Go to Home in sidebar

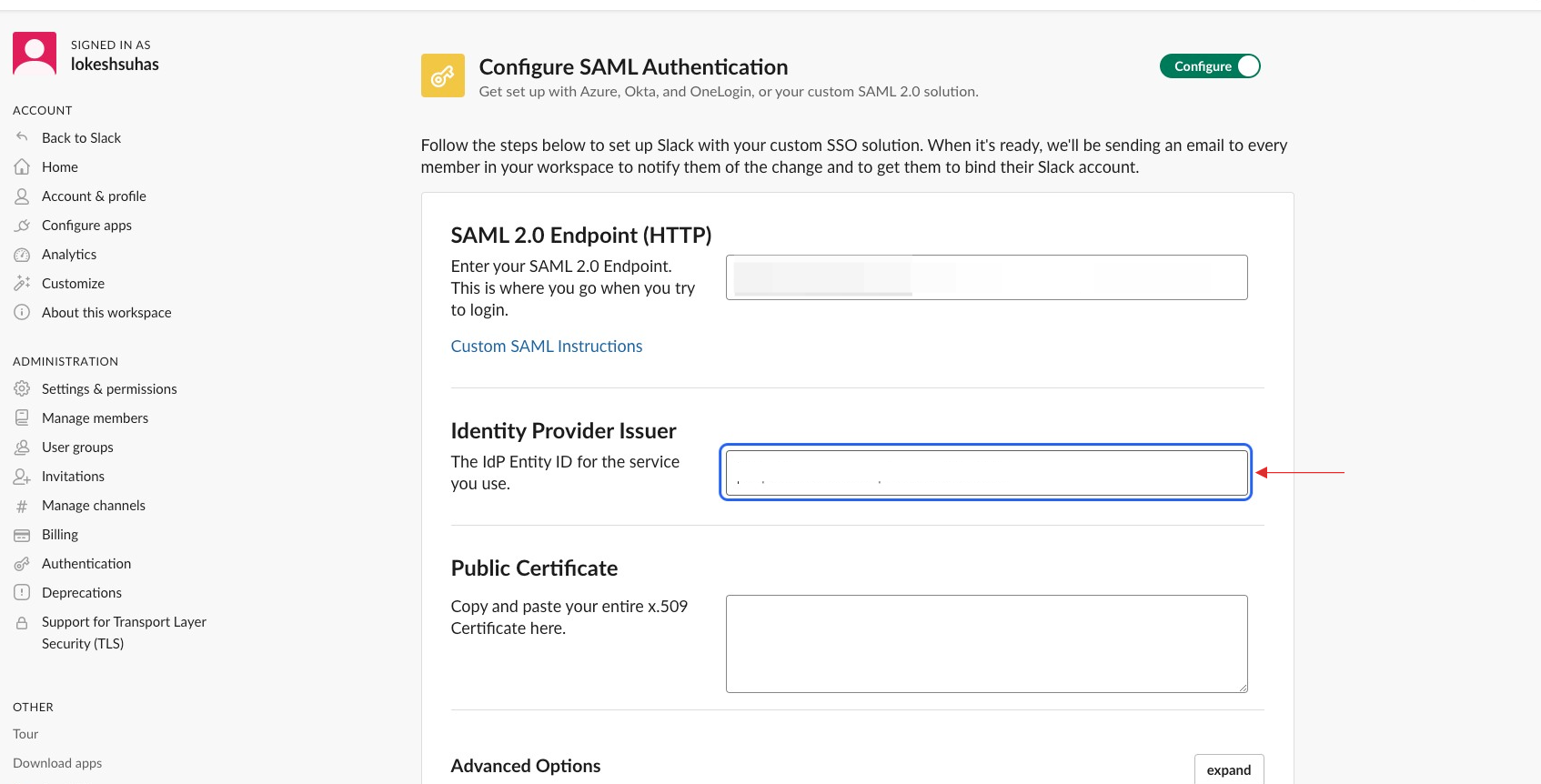[60, 166]
